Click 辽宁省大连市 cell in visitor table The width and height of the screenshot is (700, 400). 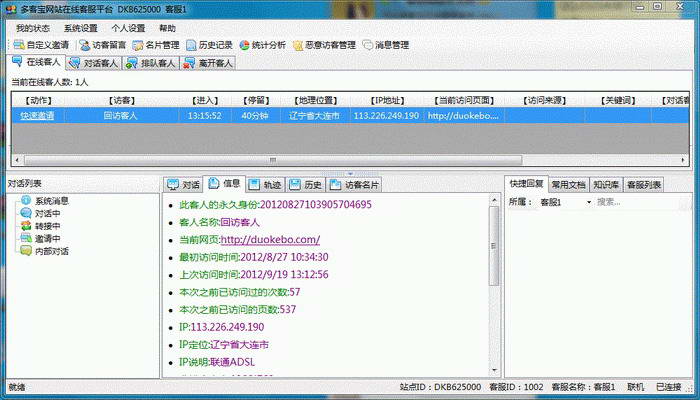(x=314, y=116)
